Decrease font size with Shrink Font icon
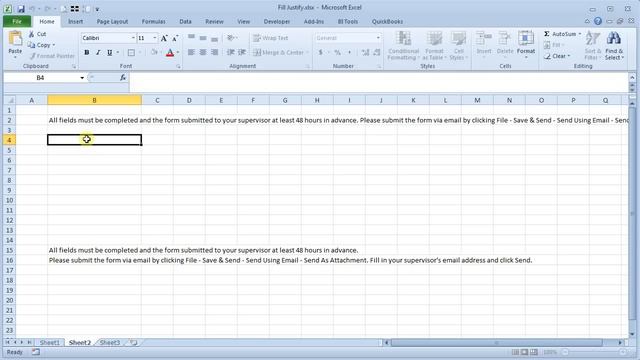 (x=175, y=38)
